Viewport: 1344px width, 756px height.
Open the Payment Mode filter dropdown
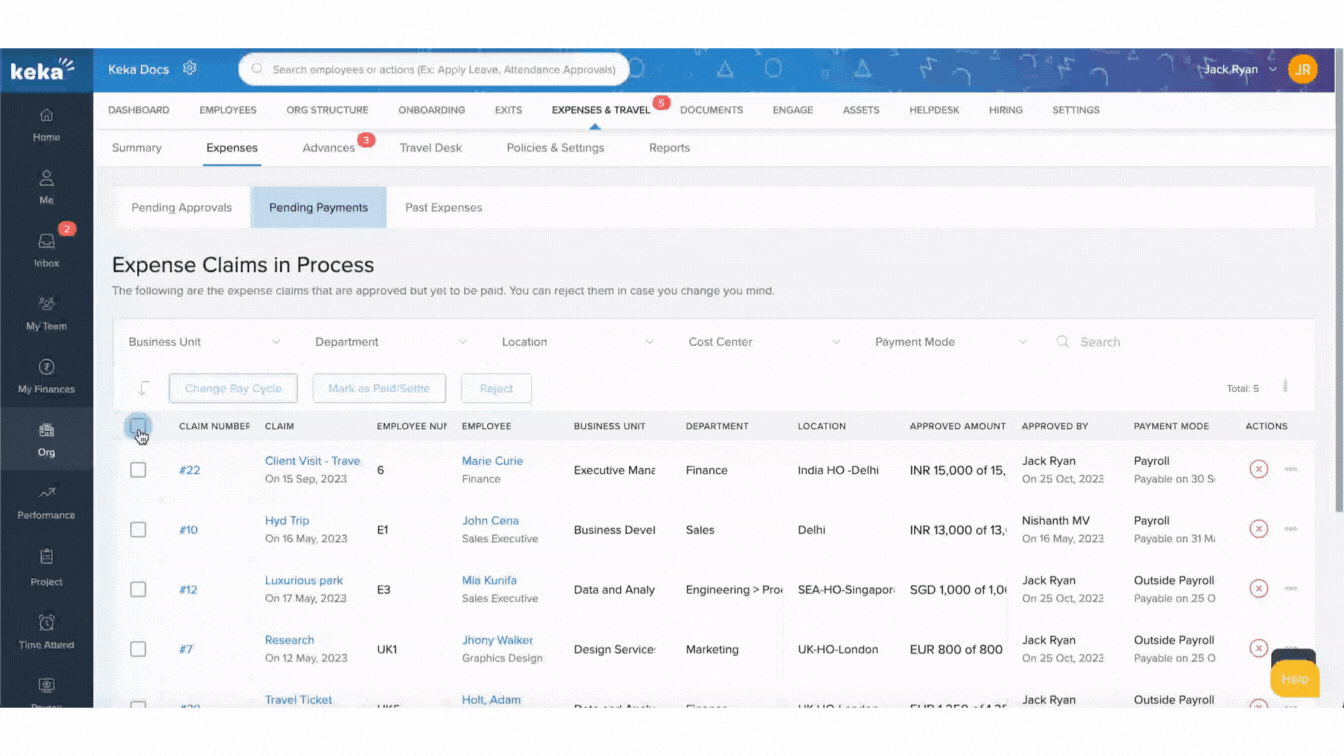click(x=950, y=342)
